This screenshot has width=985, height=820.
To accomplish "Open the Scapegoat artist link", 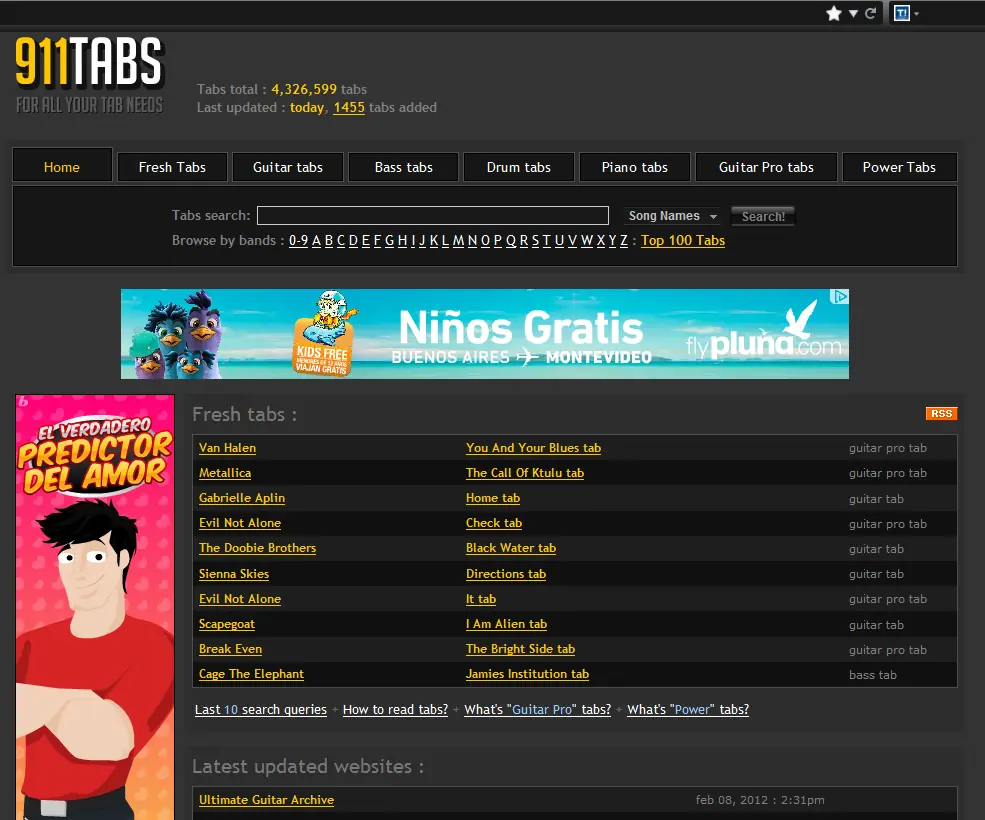I will [x=227, y=624].
